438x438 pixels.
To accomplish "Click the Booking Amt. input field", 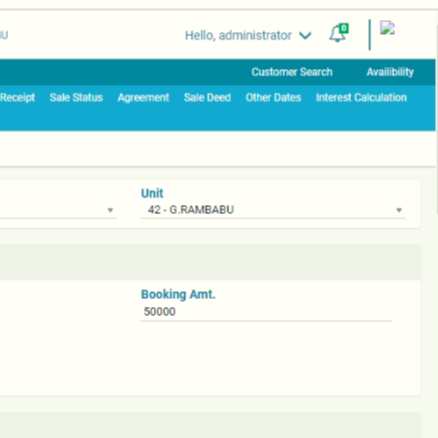I will coord(266,312).
